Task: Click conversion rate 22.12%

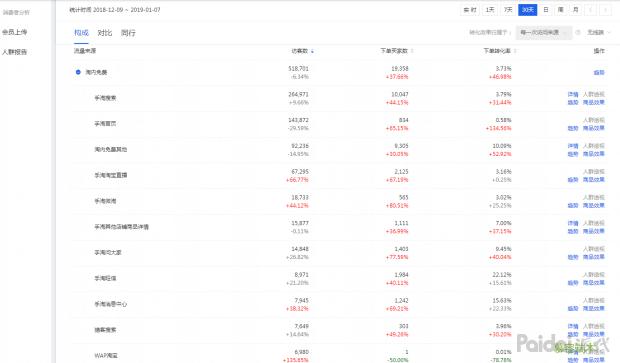Action: coord(502,275)
